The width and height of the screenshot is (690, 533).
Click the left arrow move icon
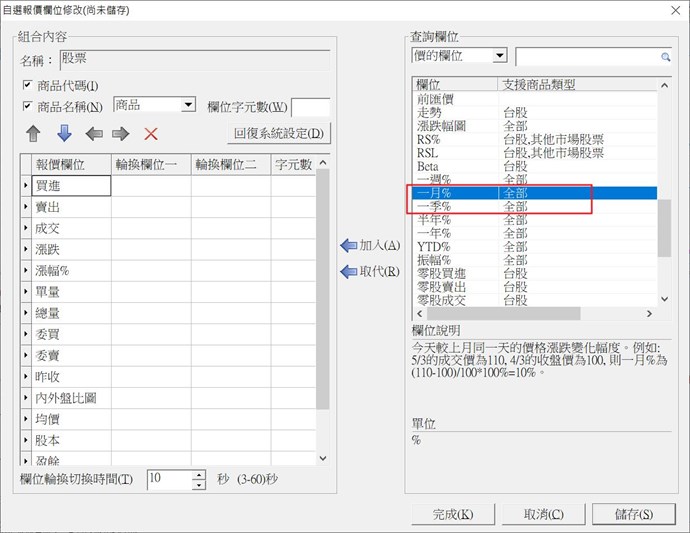coord(93,134)
